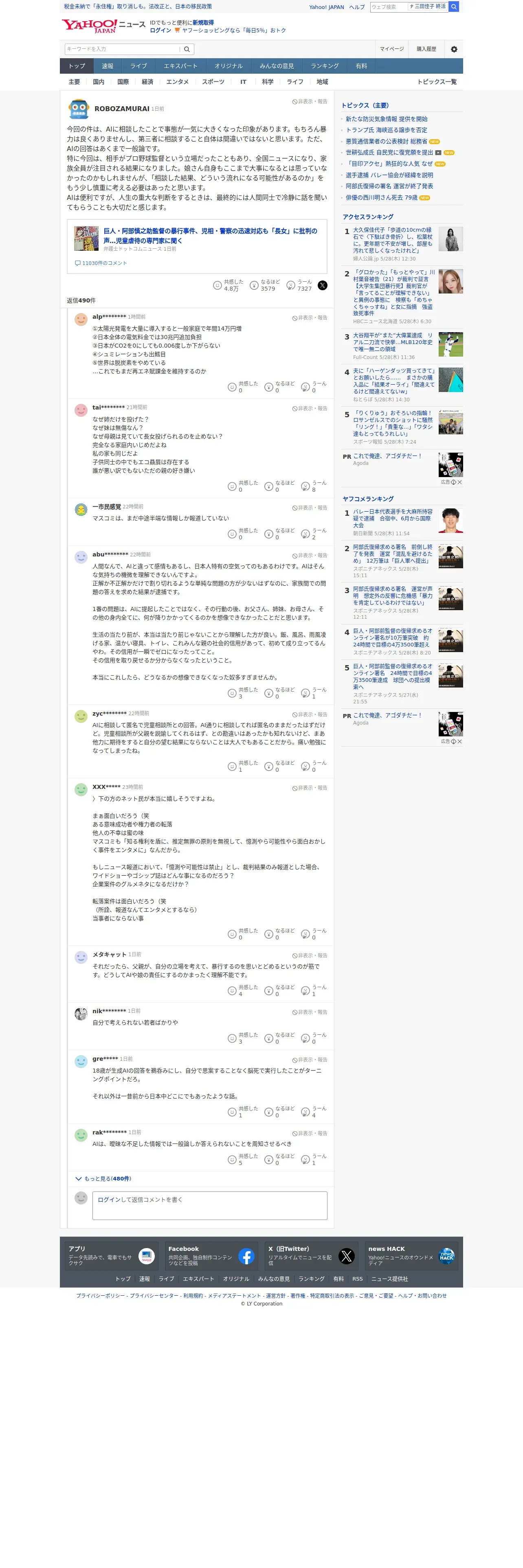Click the avatar of commenter nik********
The width and height of the screenshot is (523, 1568).
81,1014
